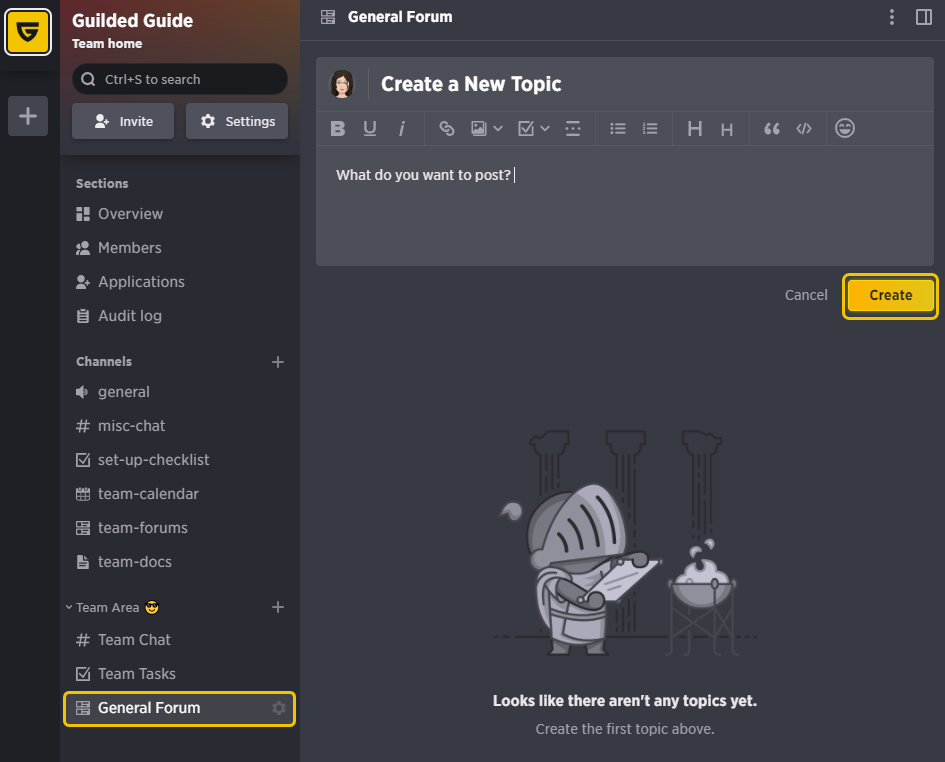Apply the large heading style
The width and height of the screenshot is (945, 762).
coord(695,129)
